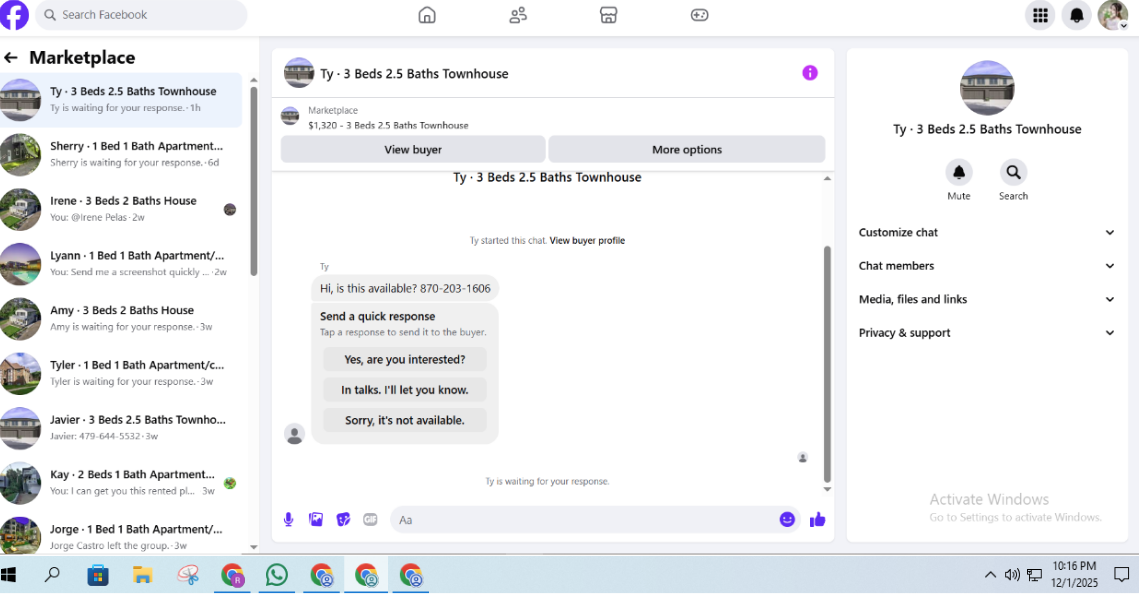Show hidden tray icons chevron

[x=990, y=575]
